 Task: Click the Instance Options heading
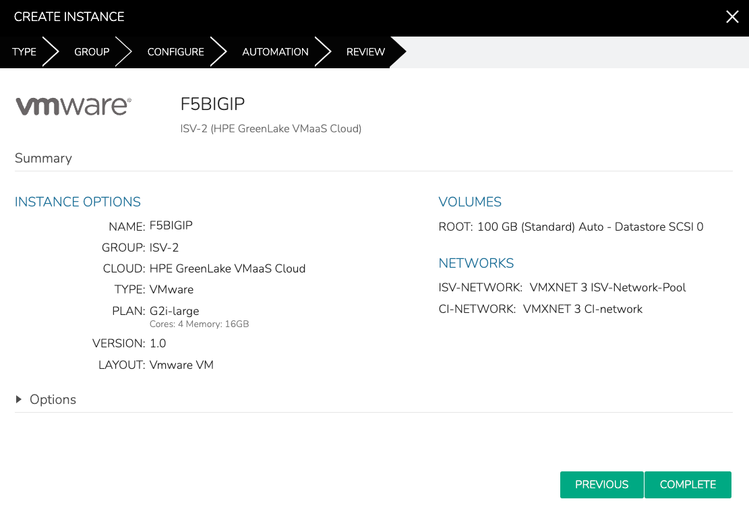click(77, 202)
